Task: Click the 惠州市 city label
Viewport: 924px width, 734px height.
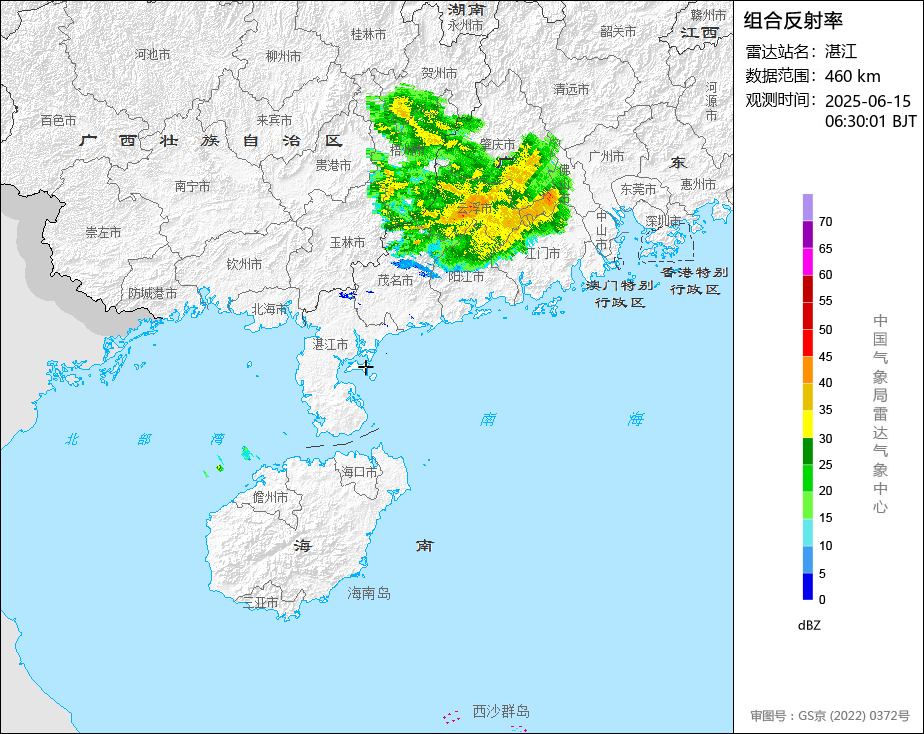Action: [698, 184]
